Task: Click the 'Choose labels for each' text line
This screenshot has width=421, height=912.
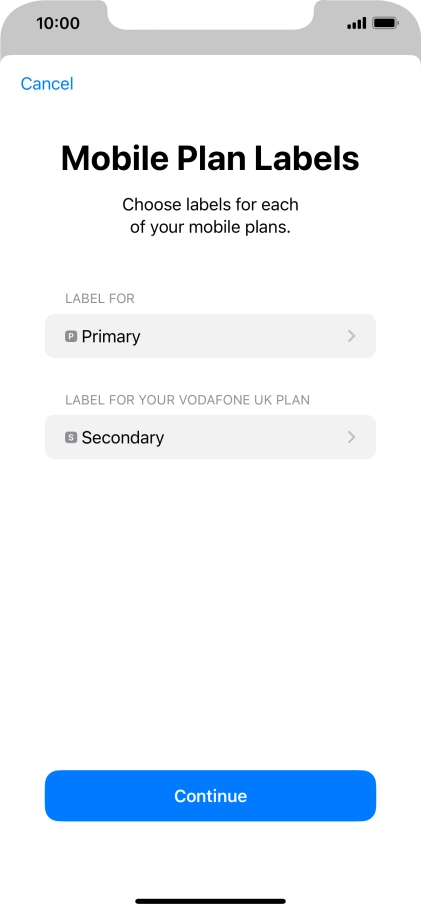Action: [x=210, y=205]
